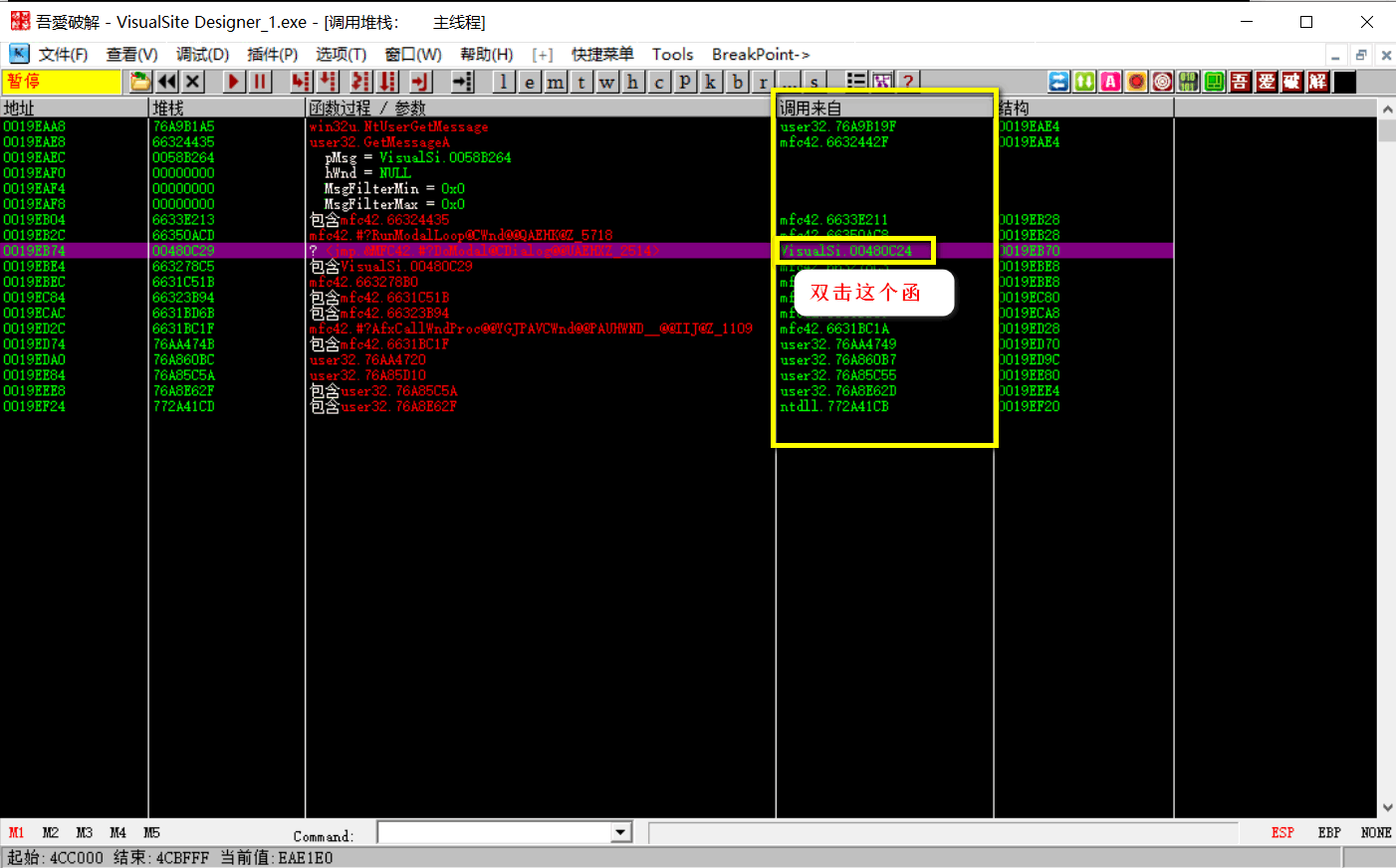Click the 结构 column header

pos(1084,108)
